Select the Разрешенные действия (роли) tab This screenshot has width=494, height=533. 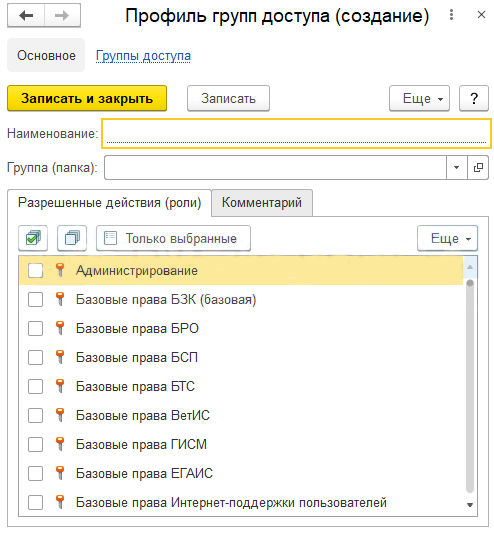pos(109,203)
